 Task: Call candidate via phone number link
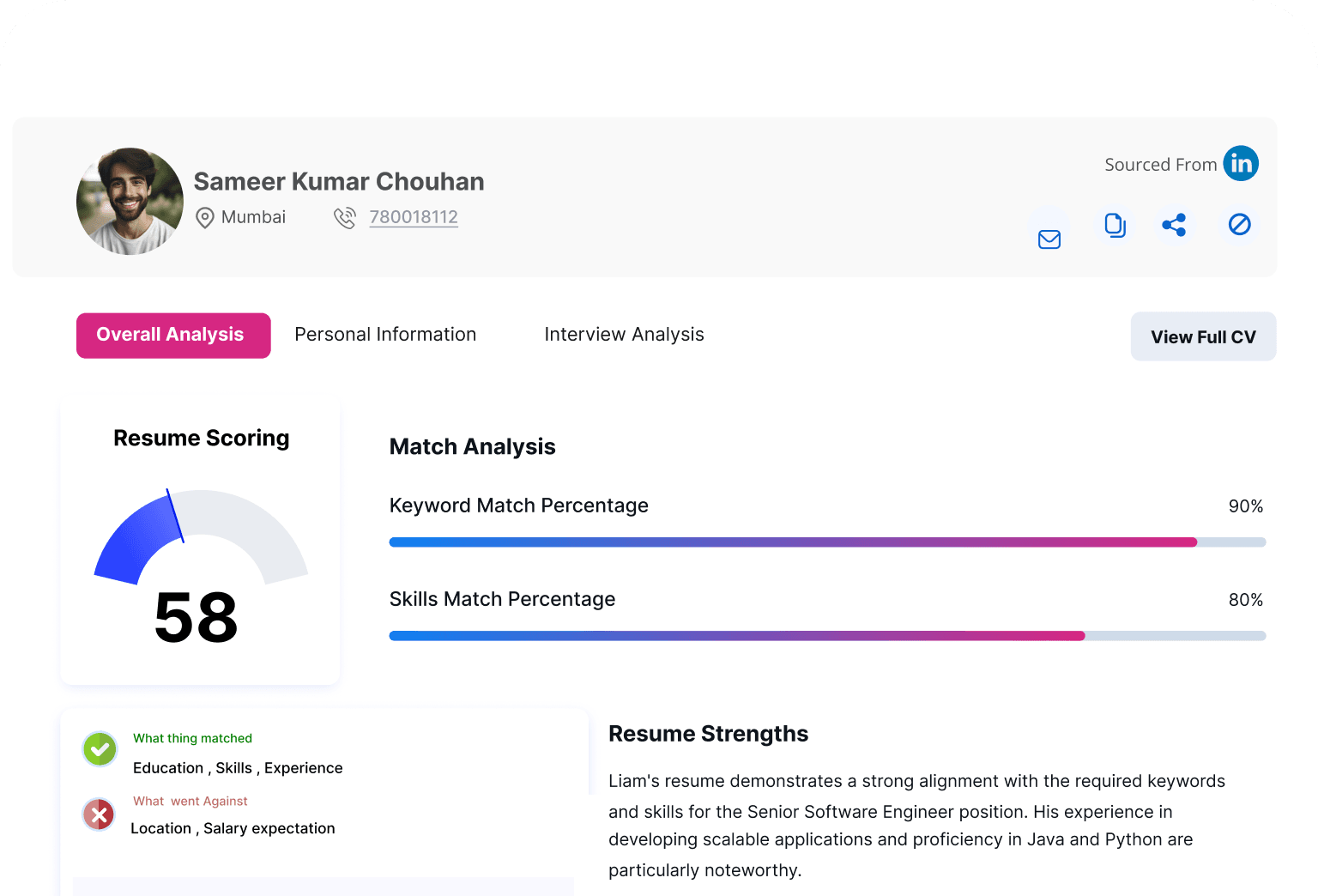414,217
